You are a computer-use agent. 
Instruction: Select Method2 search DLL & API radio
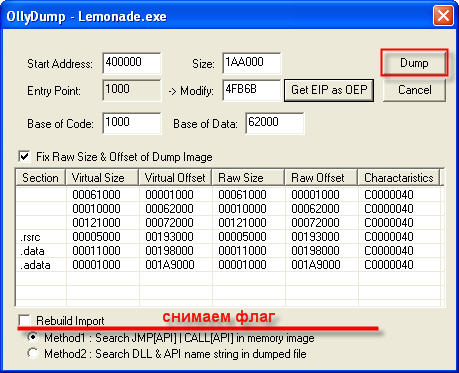[33, 353]
